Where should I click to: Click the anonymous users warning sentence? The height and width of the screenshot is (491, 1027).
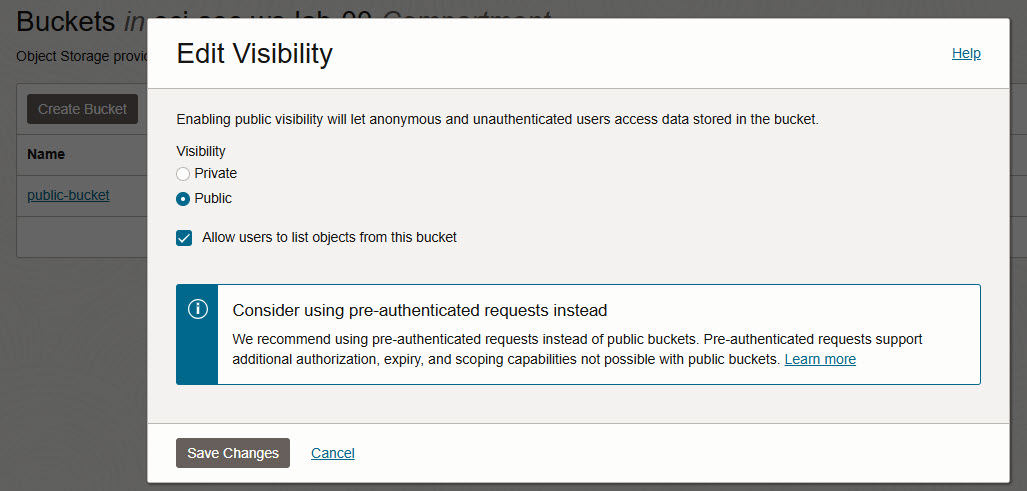(498, 120)
